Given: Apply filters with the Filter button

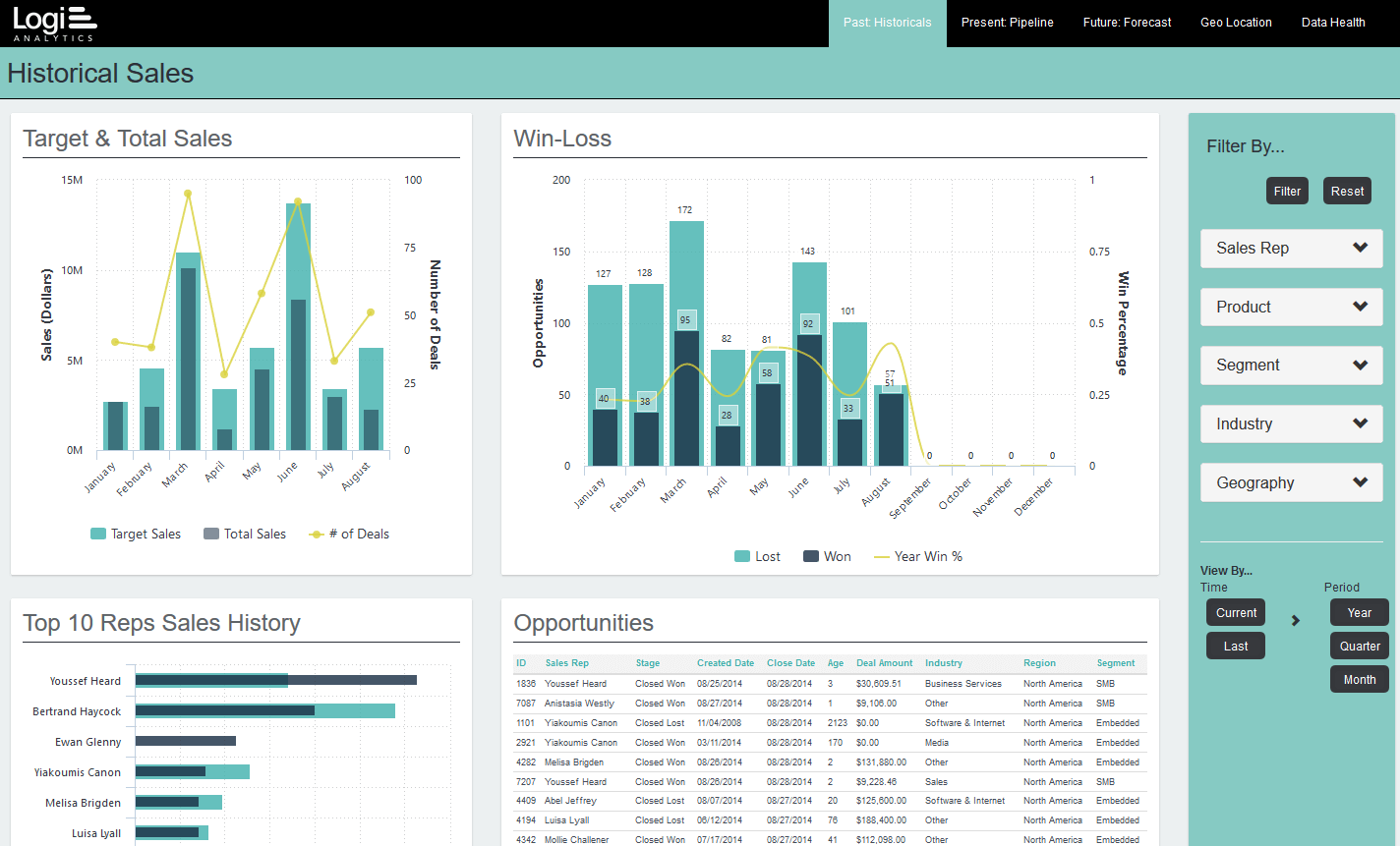Looking at the screenshot, I should 1287,192.
